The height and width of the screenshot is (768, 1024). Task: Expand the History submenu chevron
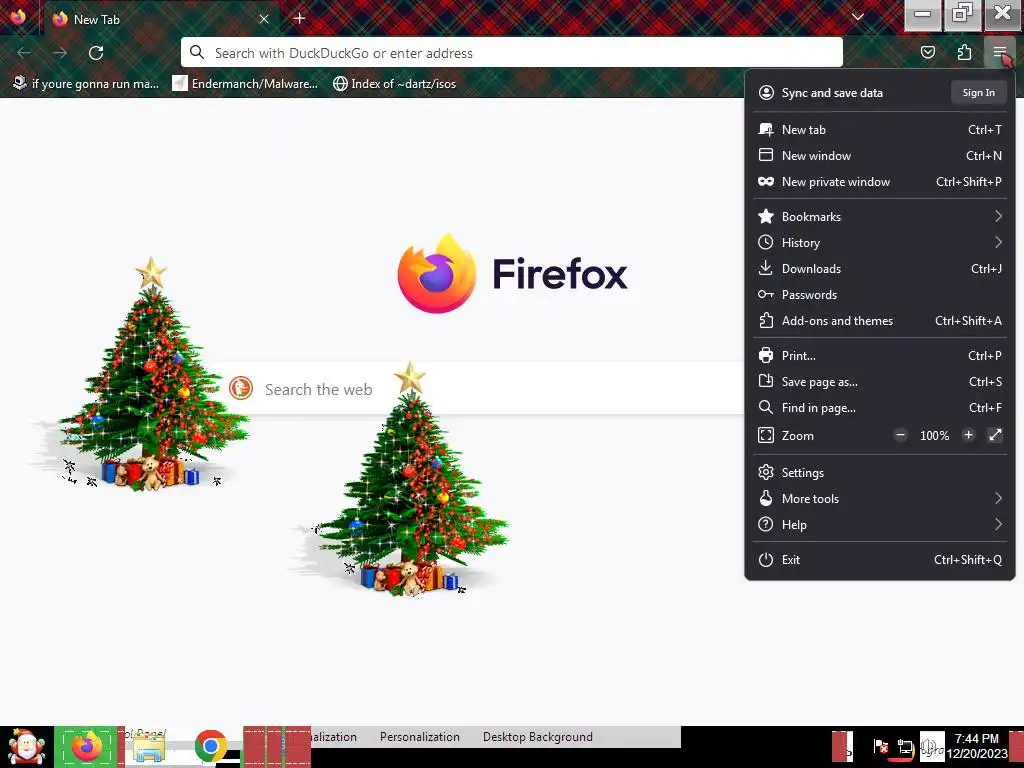998,242
